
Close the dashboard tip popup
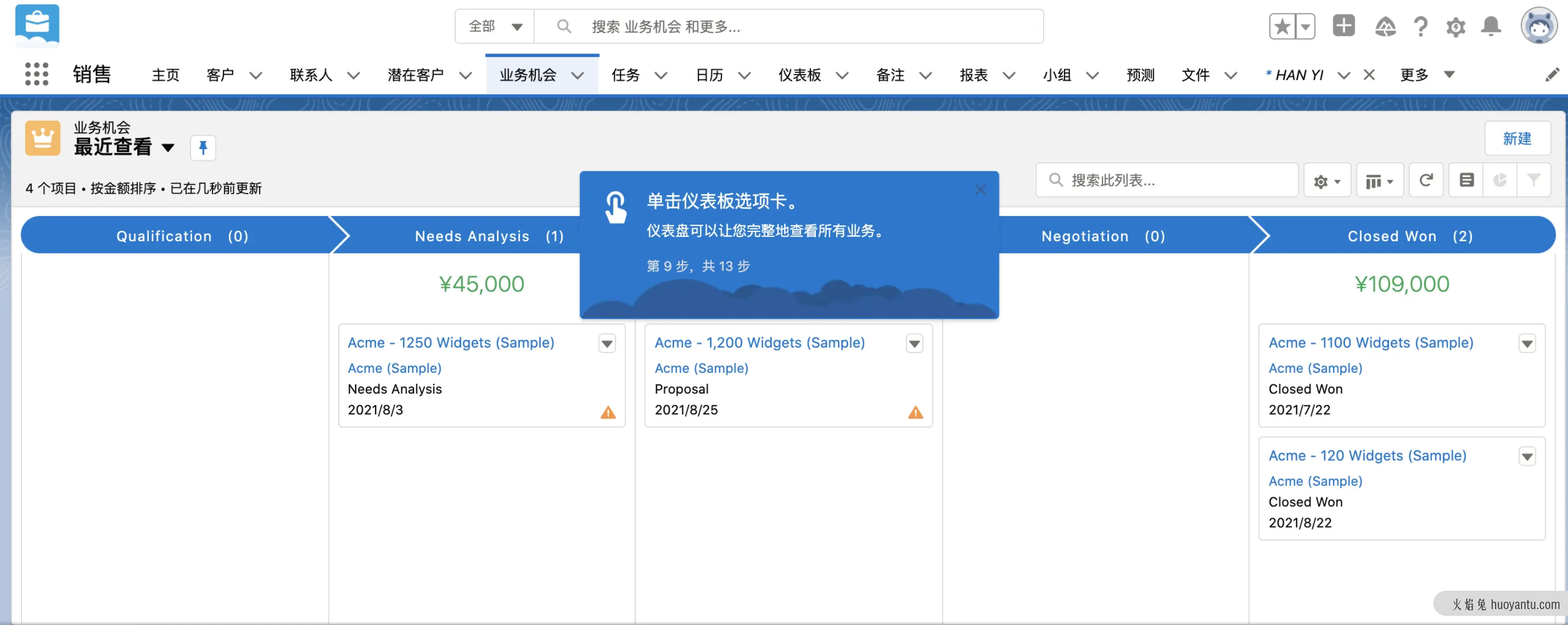point(981,190)
